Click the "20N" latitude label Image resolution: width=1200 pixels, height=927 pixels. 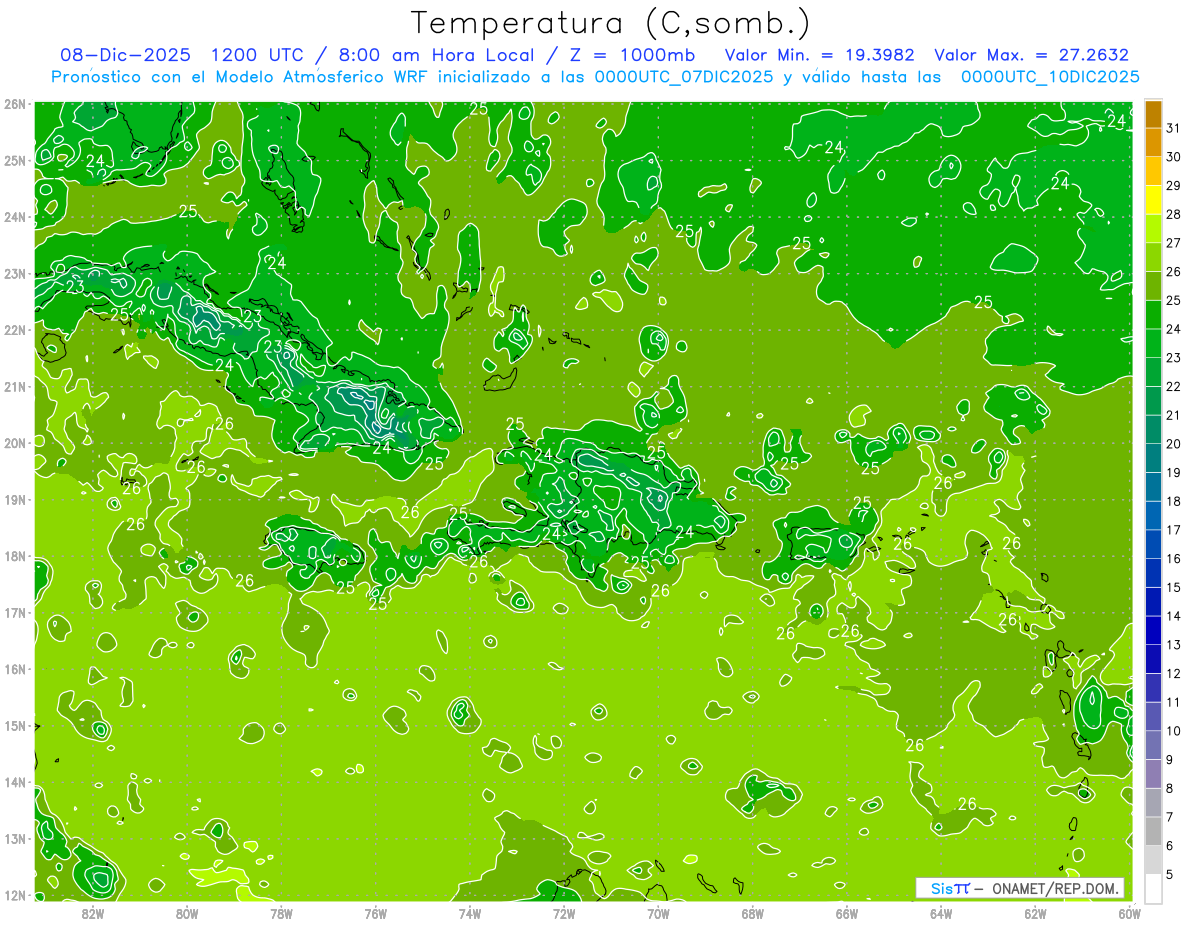15,443
